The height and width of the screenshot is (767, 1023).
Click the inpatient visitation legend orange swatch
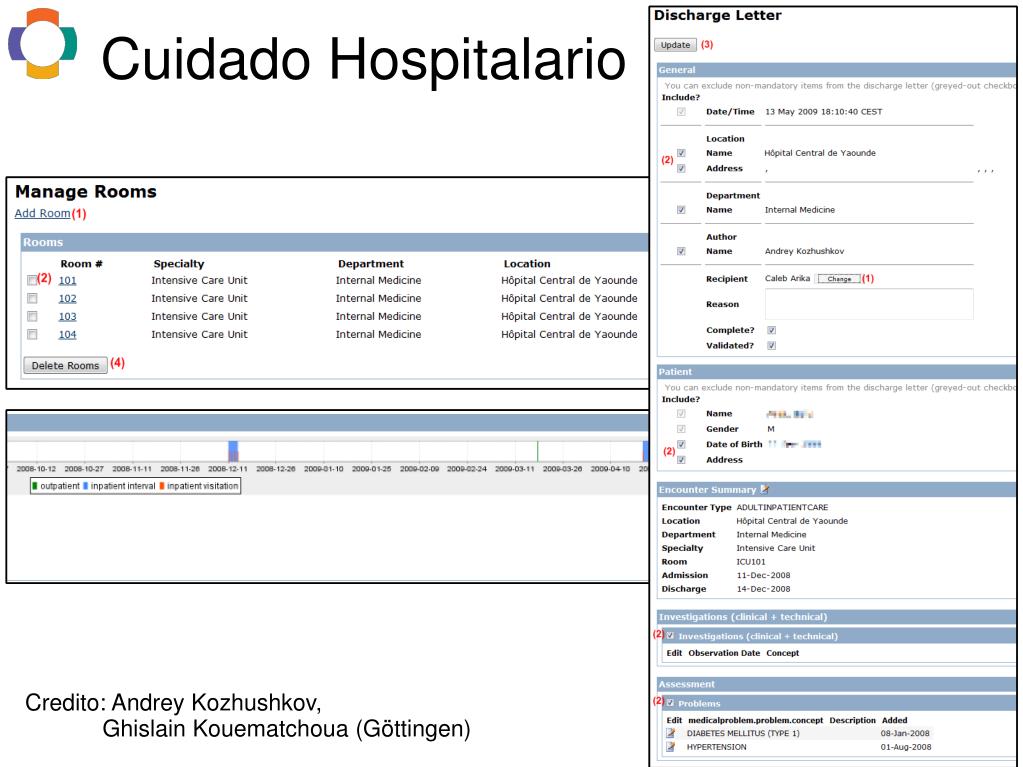tap(162, 486)
